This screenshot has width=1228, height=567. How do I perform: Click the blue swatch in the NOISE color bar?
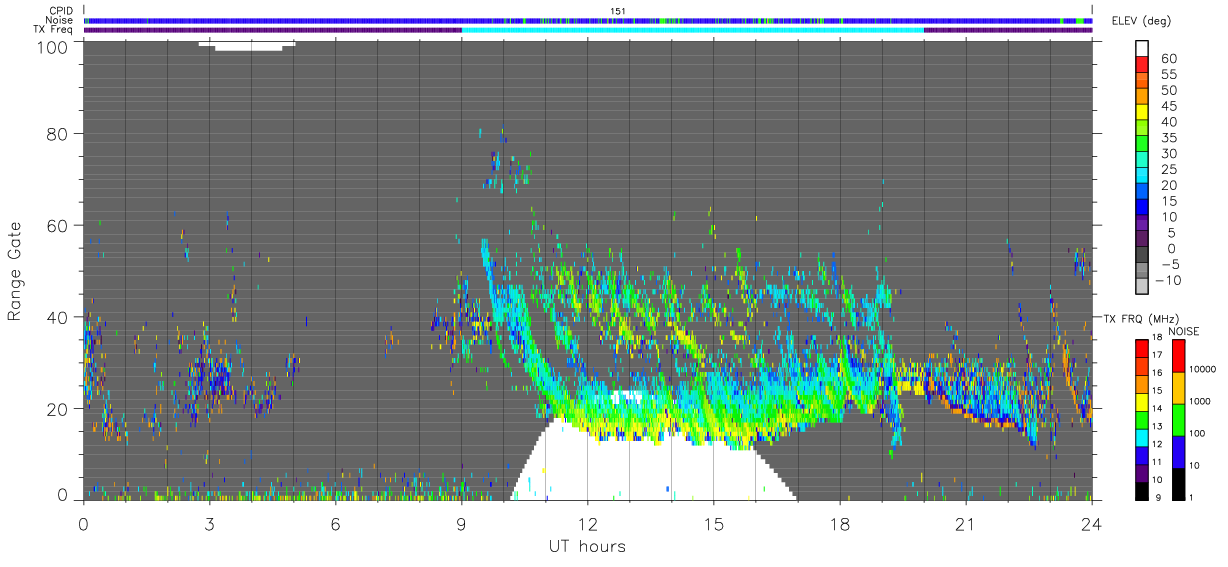(x=1177, y=451)
